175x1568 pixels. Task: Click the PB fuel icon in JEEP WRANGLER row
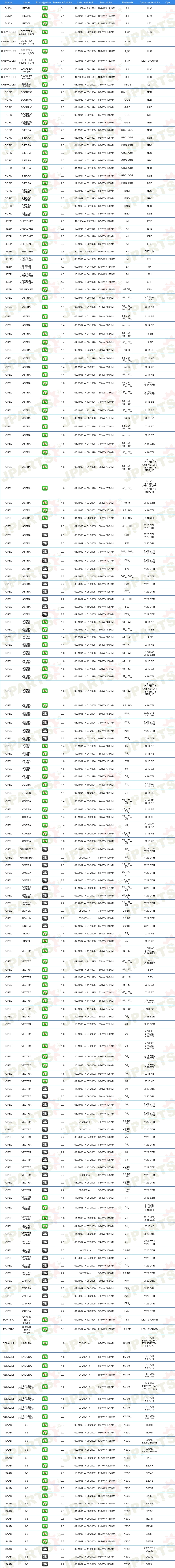(45, 289)
